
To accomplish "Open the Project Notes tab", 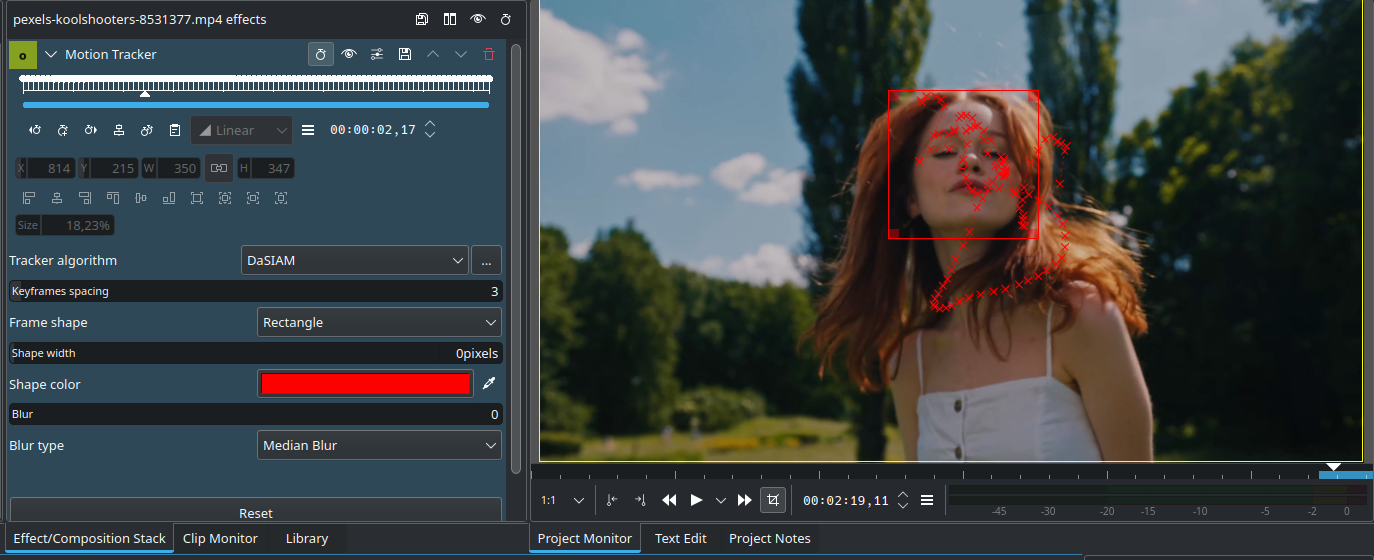I will 769,538.
